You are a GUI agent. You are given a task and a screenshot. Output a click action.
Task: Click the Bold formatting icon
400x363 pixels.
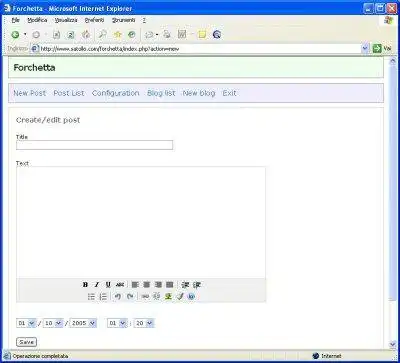(x=85, y=285)
